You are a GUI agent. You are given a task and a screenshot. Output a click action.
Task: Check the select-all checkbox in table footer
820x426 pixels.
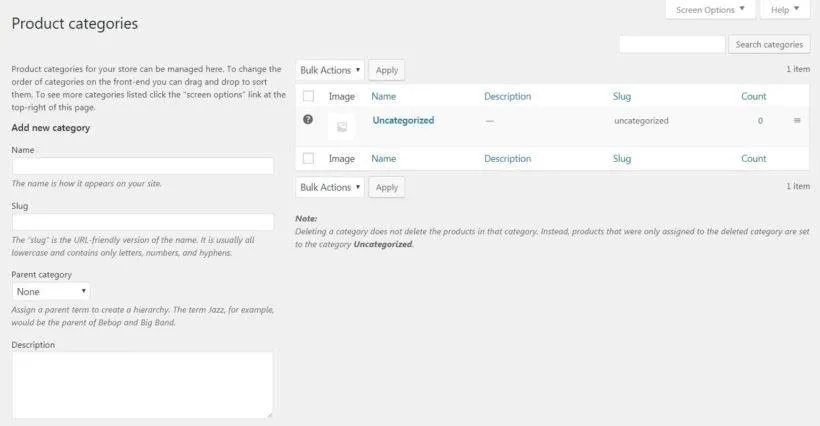[x=308, y=159]
